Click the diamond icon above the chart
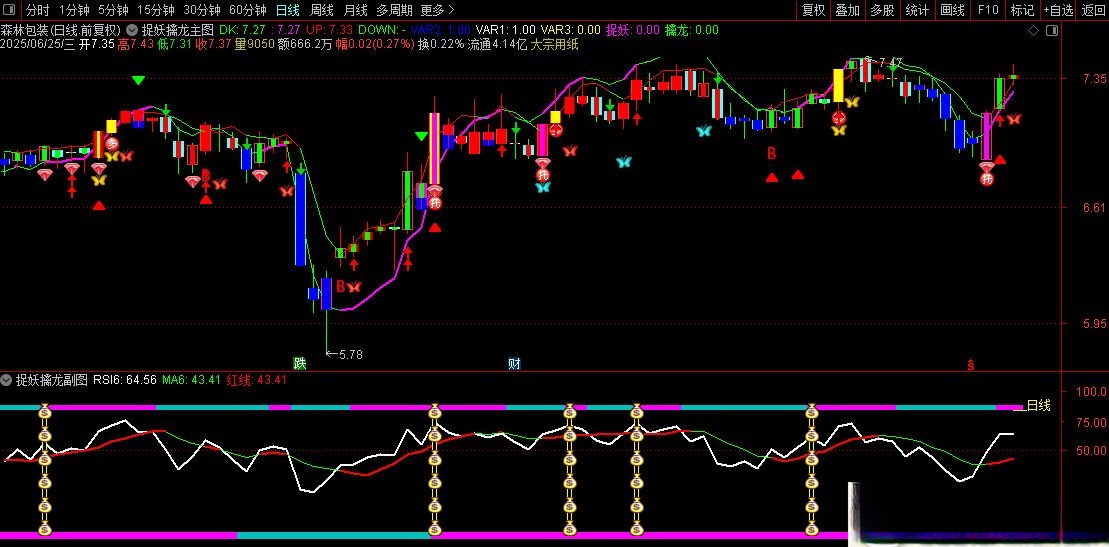The image size is (1109, 547). tap(1033, 30)
